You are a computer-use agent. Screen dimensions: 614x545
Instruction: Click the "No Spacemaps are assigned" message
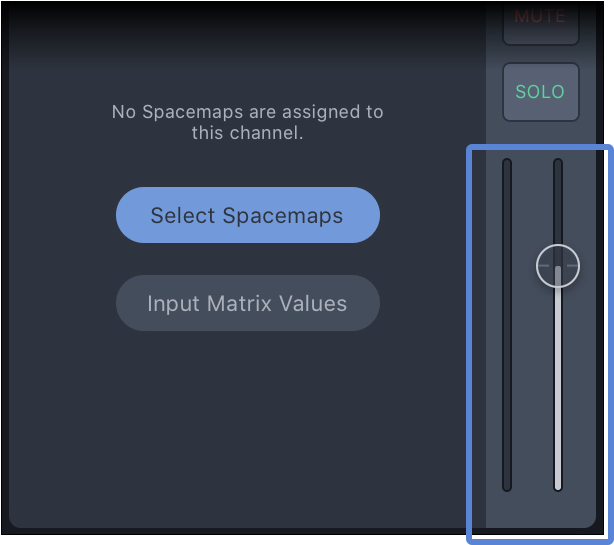click(247, 122)
